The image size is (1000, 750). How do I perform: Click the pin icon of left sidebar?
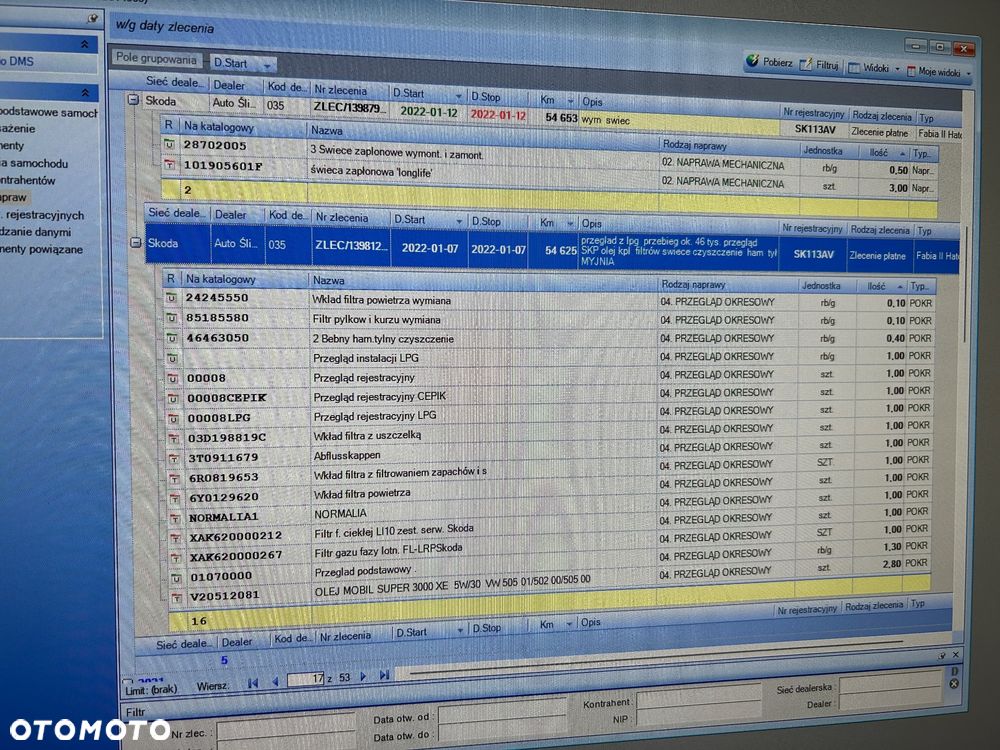pyautogui.click(x=93, y=18)
